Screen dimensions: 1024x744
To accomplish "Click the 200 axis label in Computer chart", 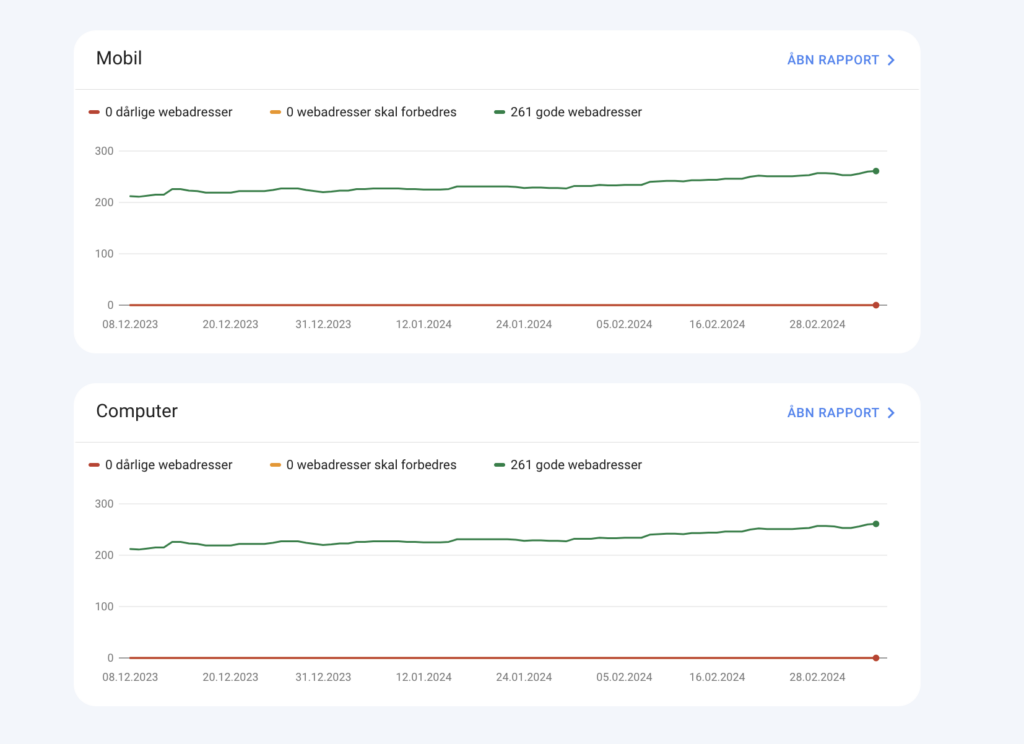I will (104, 555).
